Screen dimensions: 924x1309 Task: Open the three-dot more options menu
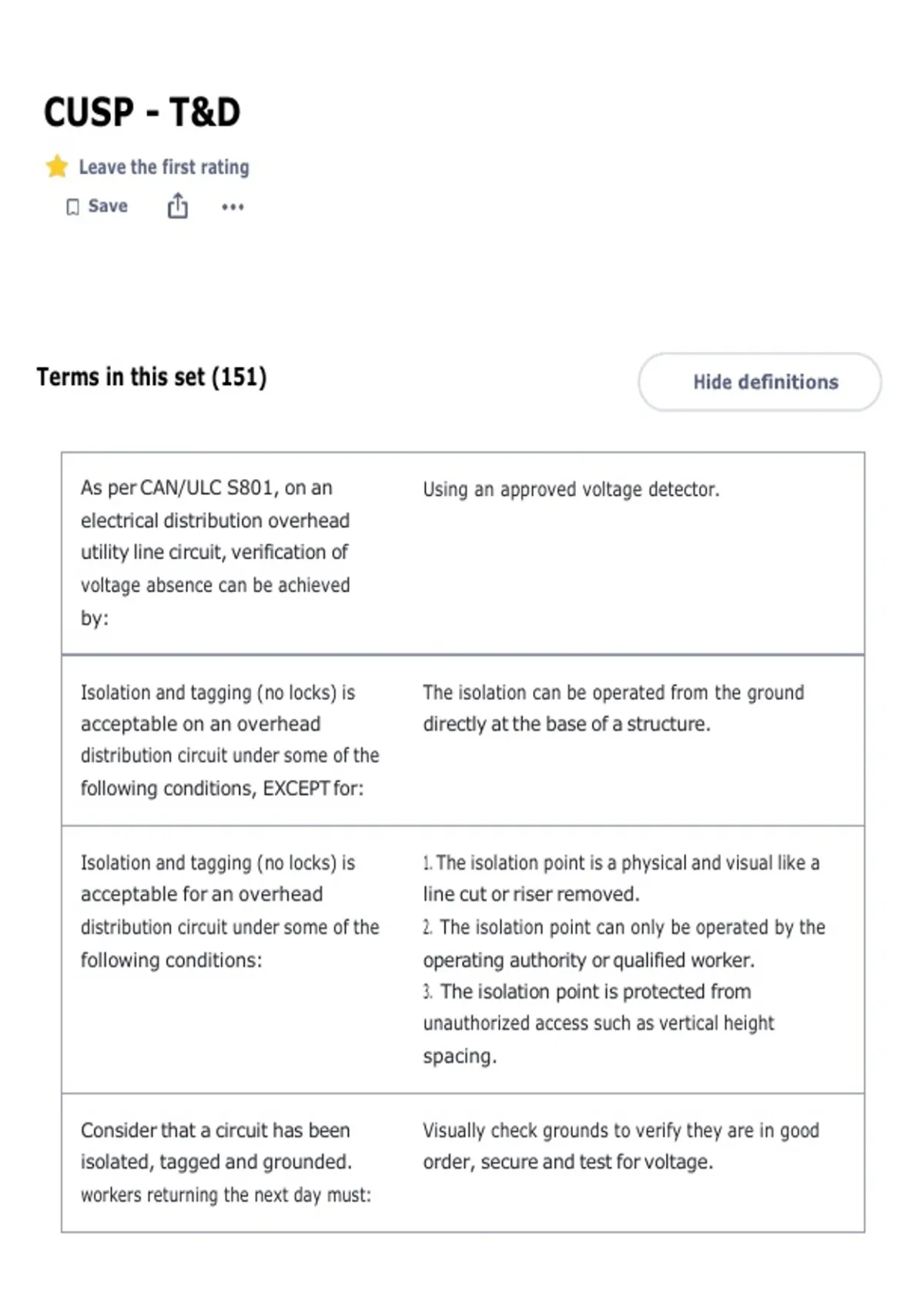click(x=233, y=206)
